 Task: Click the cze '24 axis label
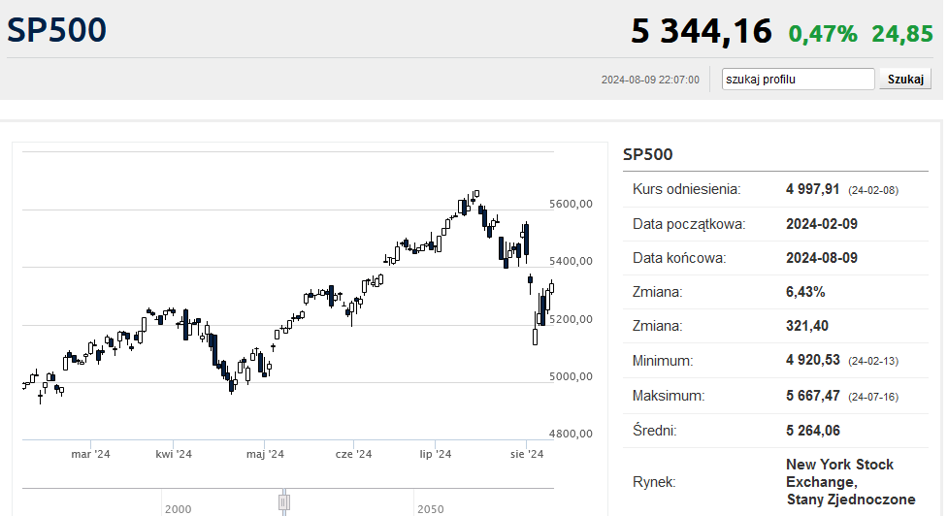point(354,454)
